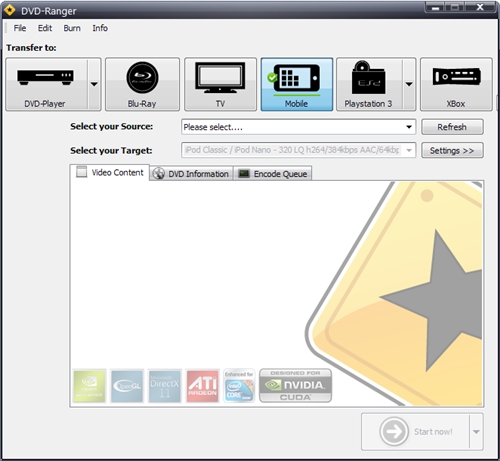This screenshot has width=500, height=461.
Task: Select the DVD-Player transfer target
Action: 47,84
